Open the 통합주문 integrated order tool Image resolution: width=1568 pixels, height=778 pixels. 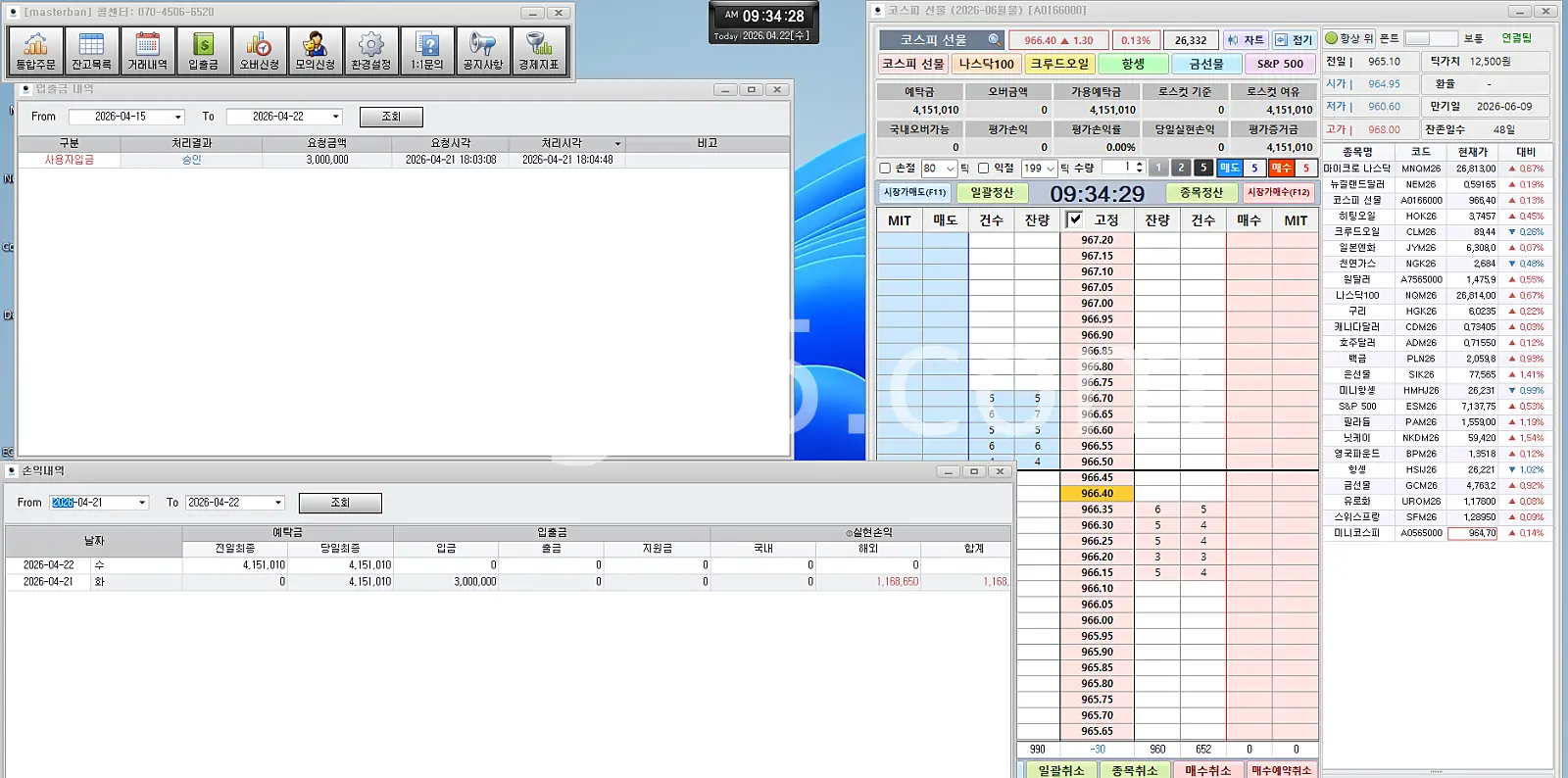[x=36, y=51]
